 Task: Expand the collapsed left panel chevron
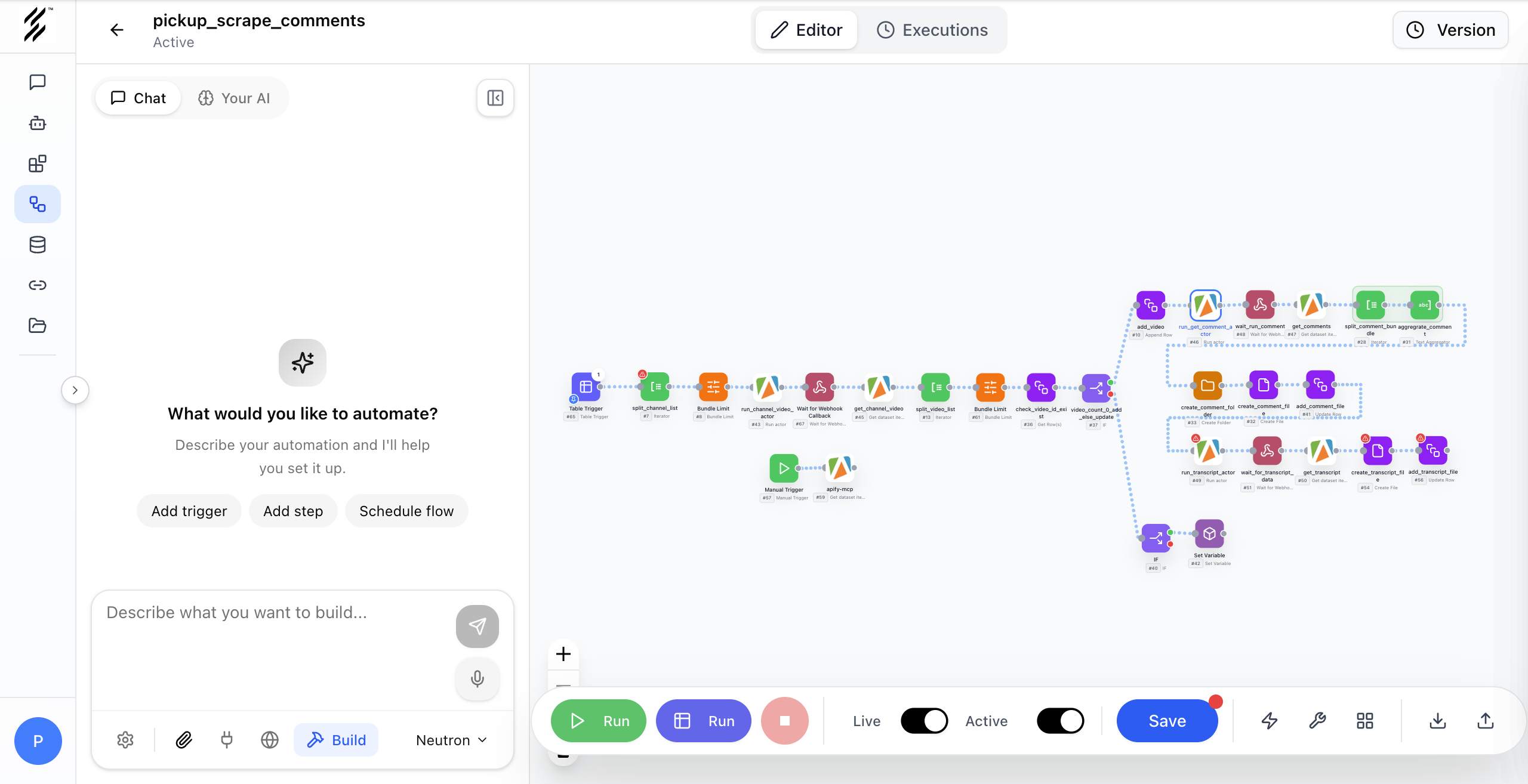[75, 390]
